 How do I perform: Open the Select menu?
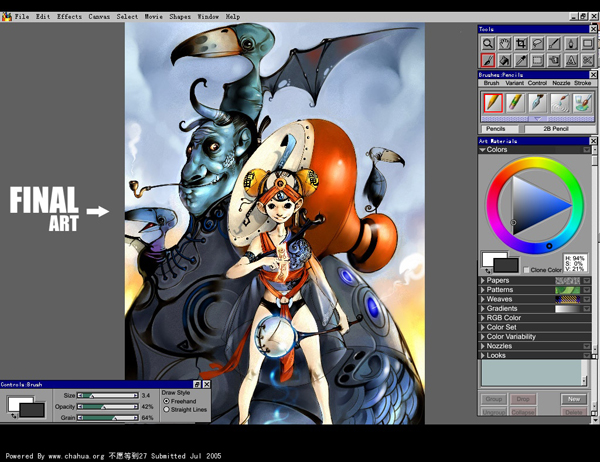[127, 16]
